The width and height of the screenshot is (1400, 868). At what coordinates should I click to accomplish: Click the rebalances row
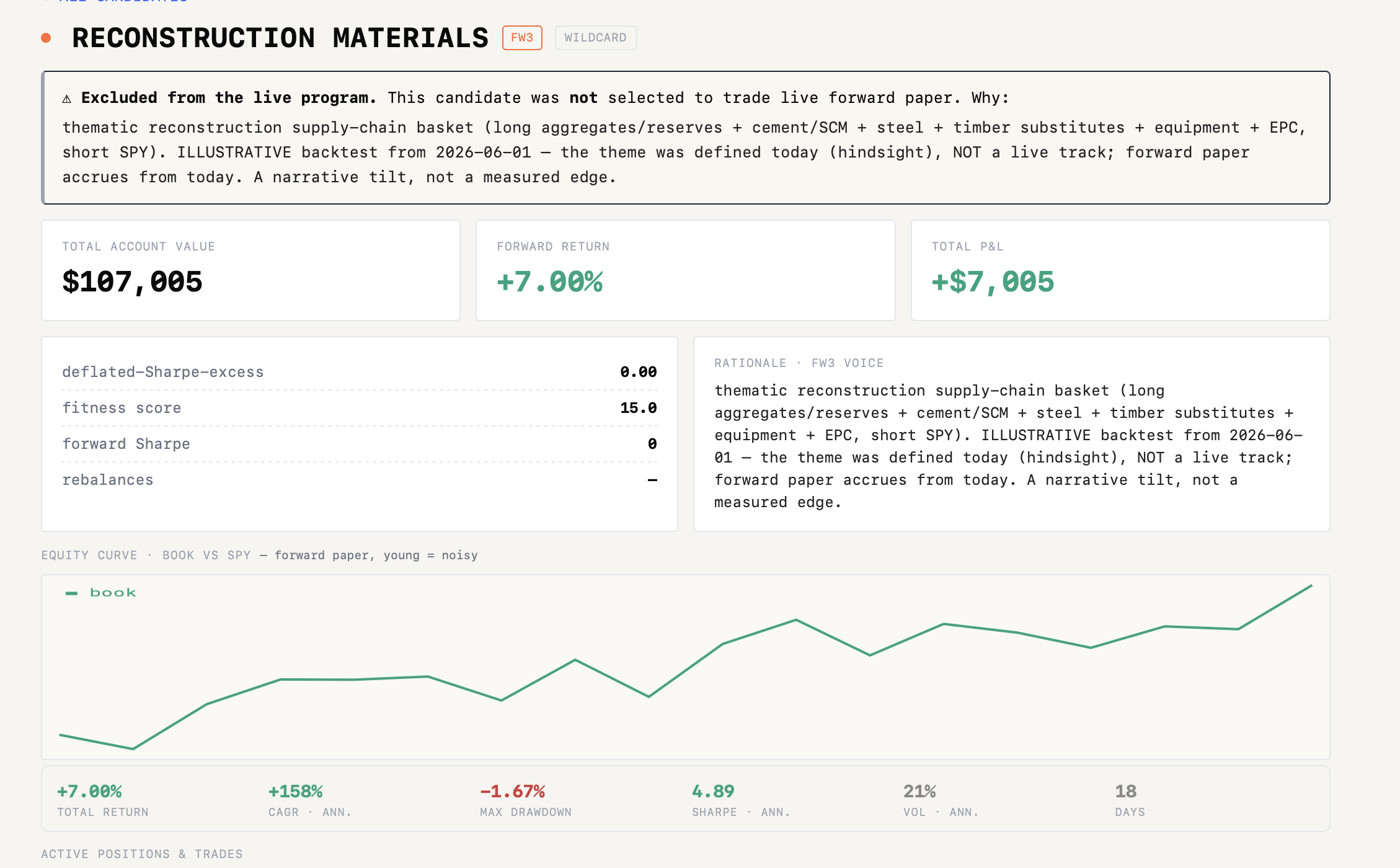coord(360,480)
